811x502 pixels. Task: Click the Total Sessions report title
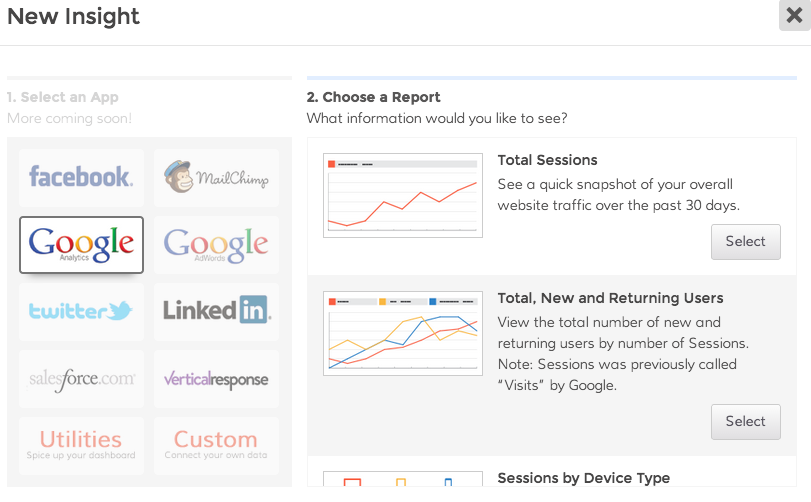tap(547, 160)
